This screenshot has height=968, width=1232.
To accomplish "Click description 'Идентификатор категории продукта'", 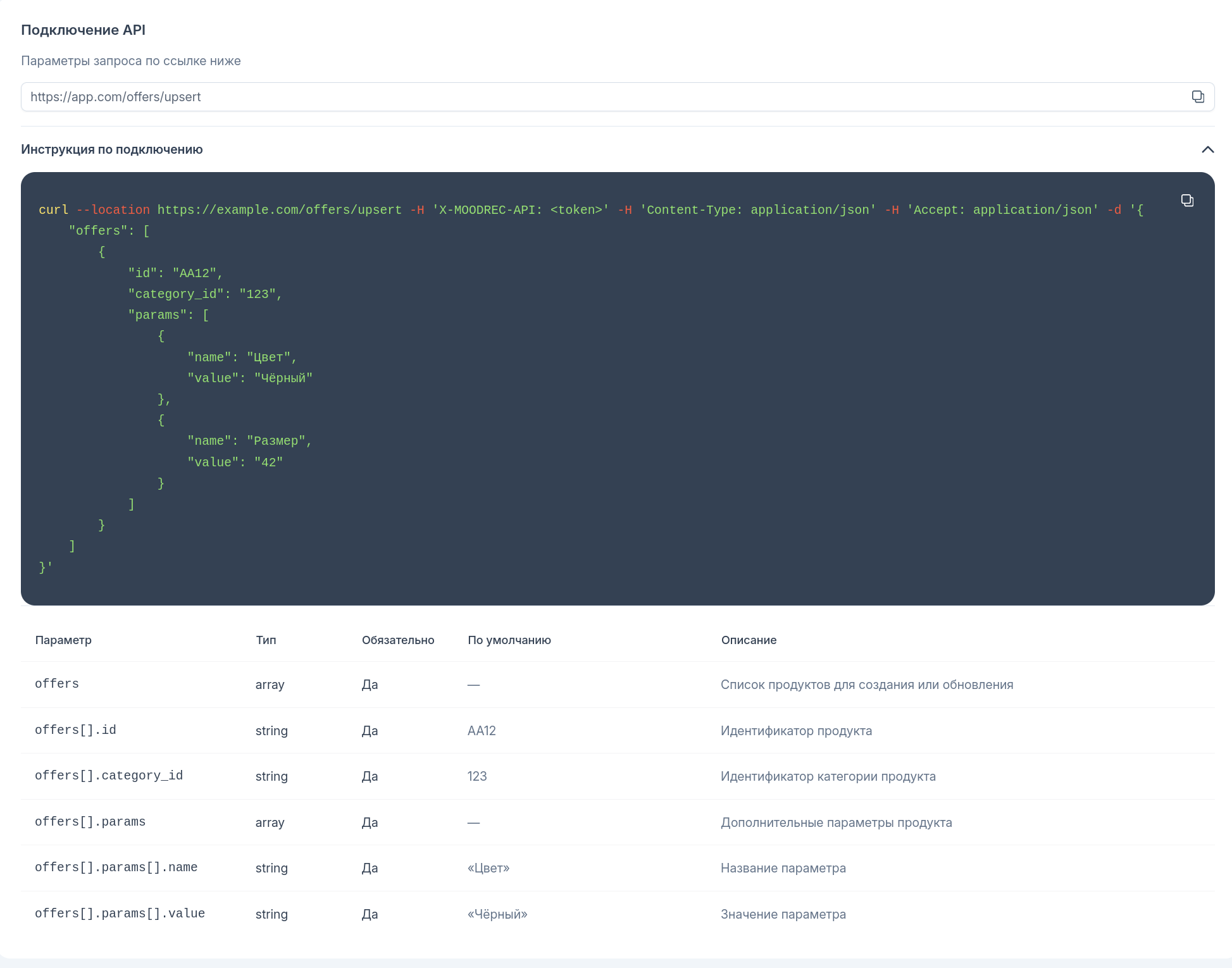I will [x=828, y=776].
